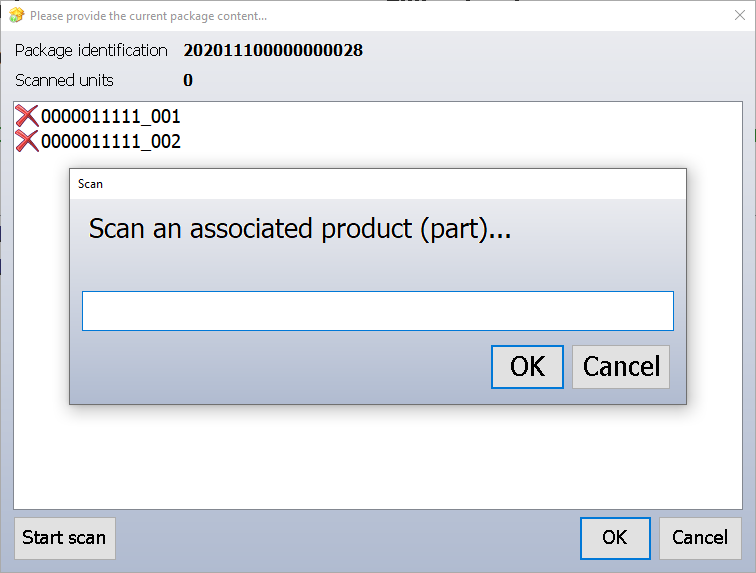
Task: Click the bottom Cancel button of package window
Action: 699,538
